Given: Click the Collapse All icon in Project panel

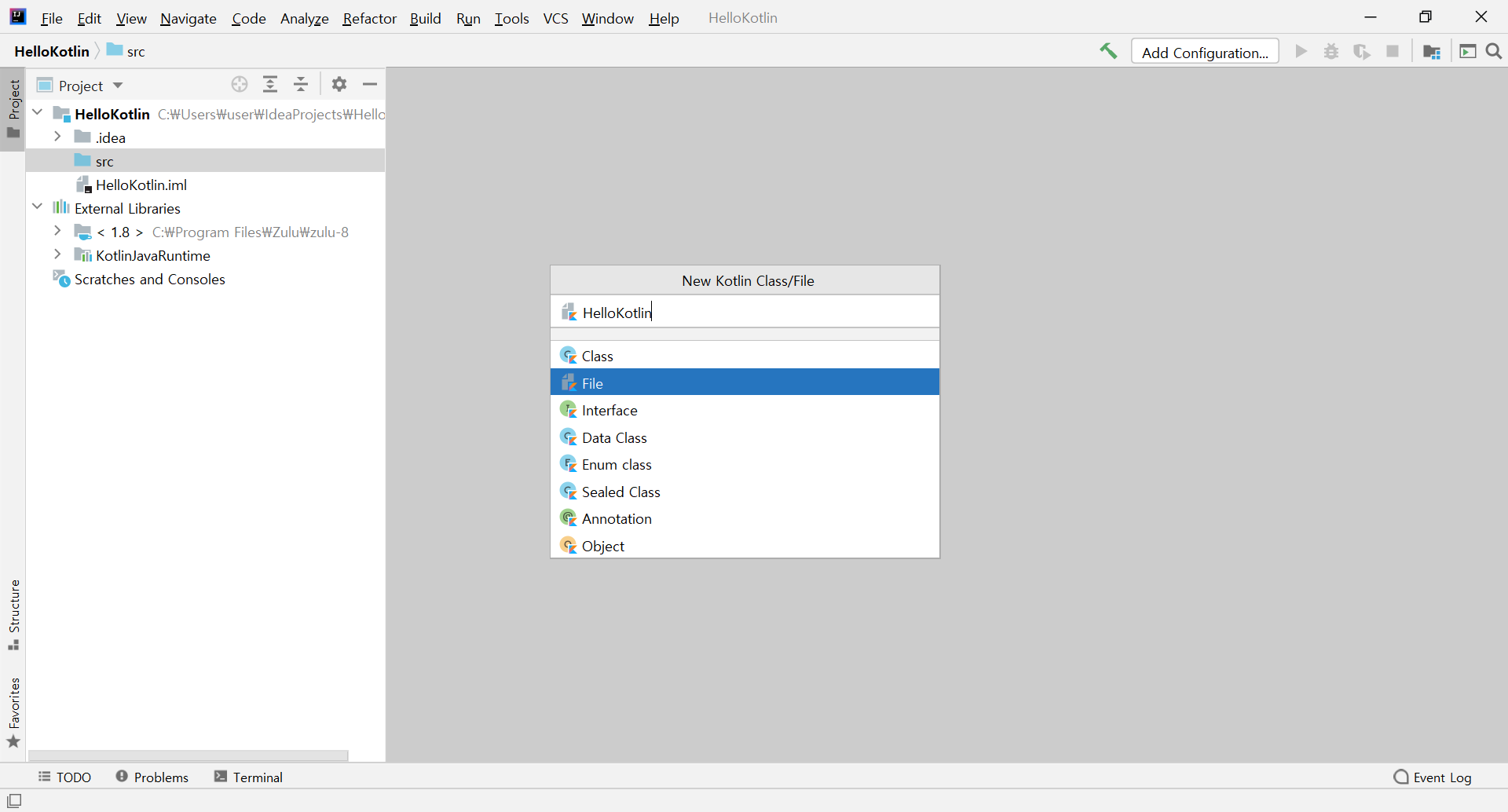Looking at the screenshot, I should tap(301, 84).
